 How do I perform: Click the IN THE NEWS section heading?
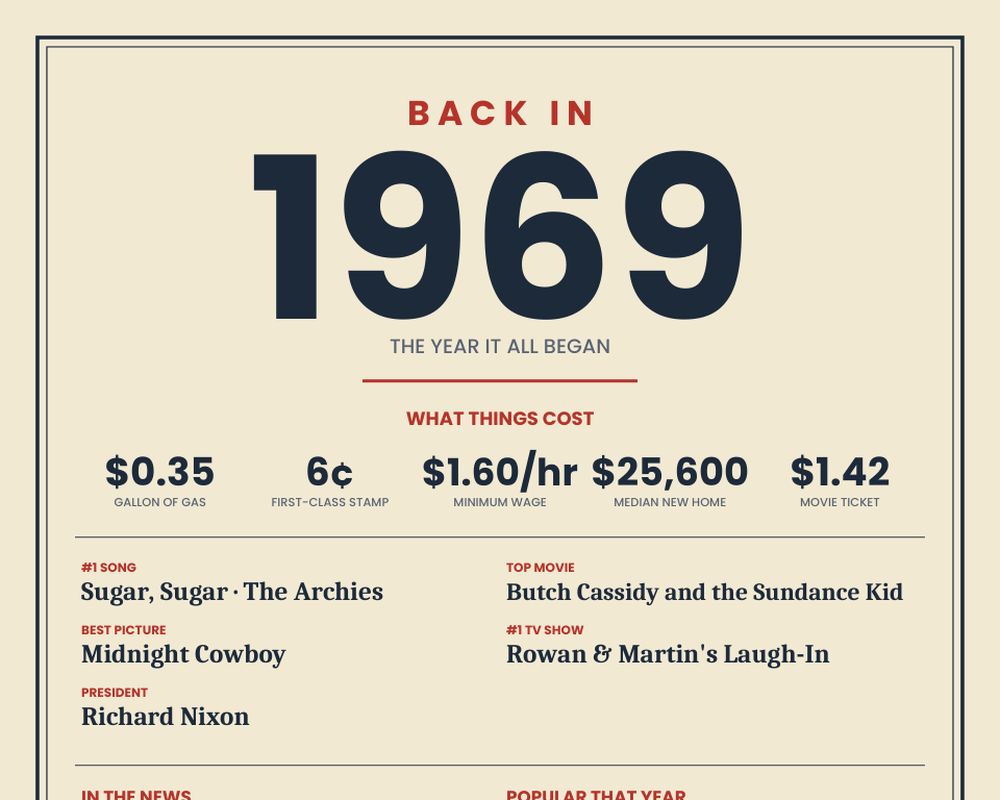click(136, 794)
